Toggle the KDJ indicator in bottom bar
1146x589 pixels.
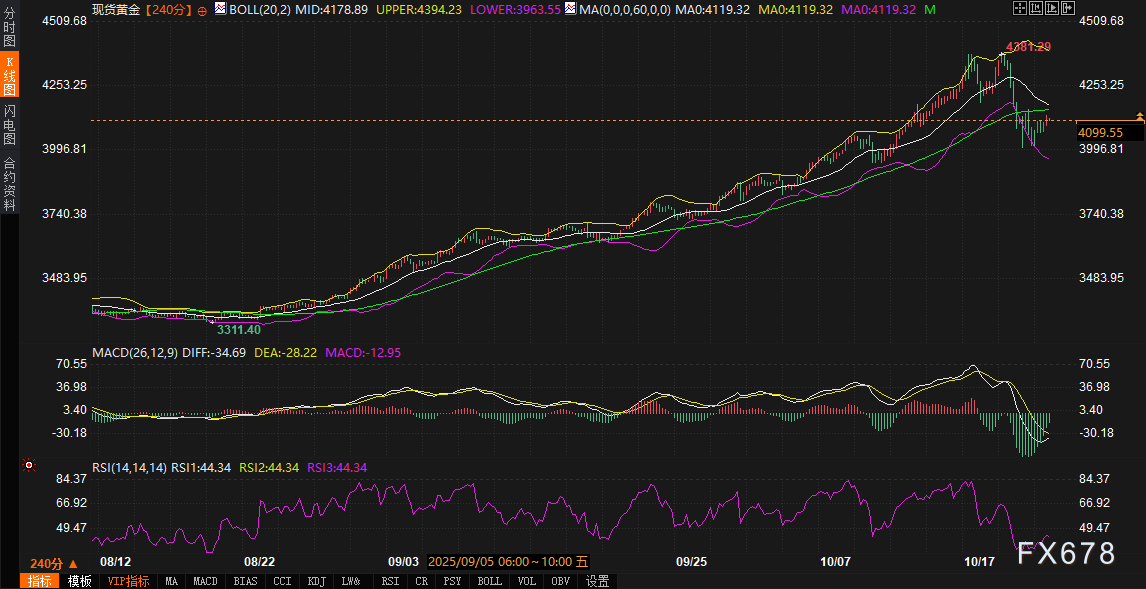coord(316,581)
